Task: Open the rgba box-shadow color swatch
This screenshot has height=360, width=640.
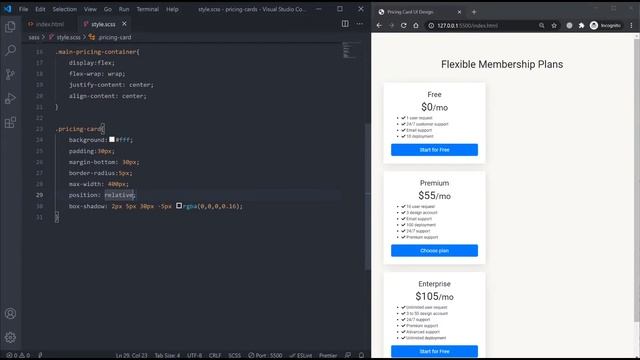Action: pyautogui.click(x=179, y=206)
